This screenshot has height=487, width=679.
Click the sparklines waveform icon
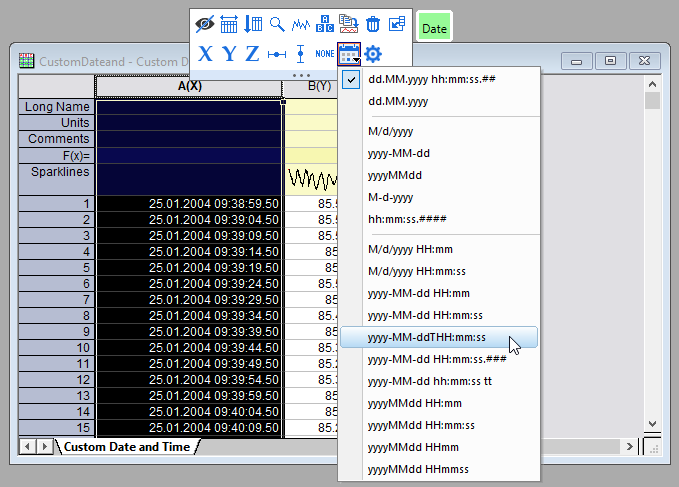coord(301,25)
